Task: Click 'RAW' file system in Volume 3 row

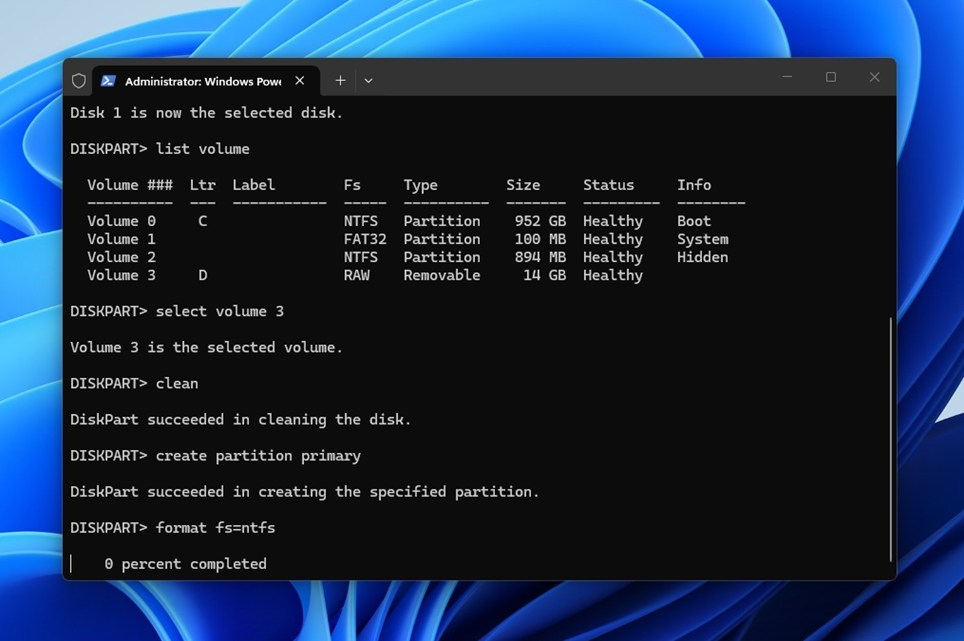Action: click(357, 275)
